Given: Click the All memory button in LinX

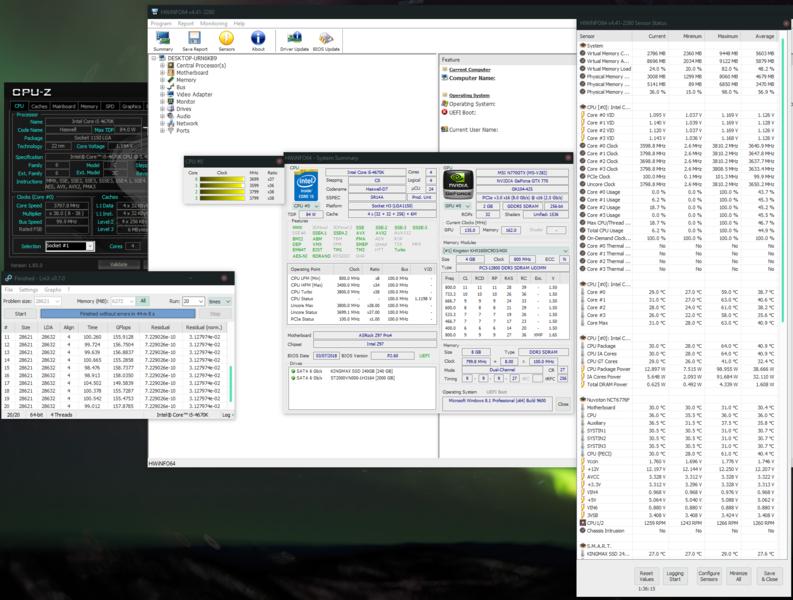Looking at the screenshot, I should point(143,301).
